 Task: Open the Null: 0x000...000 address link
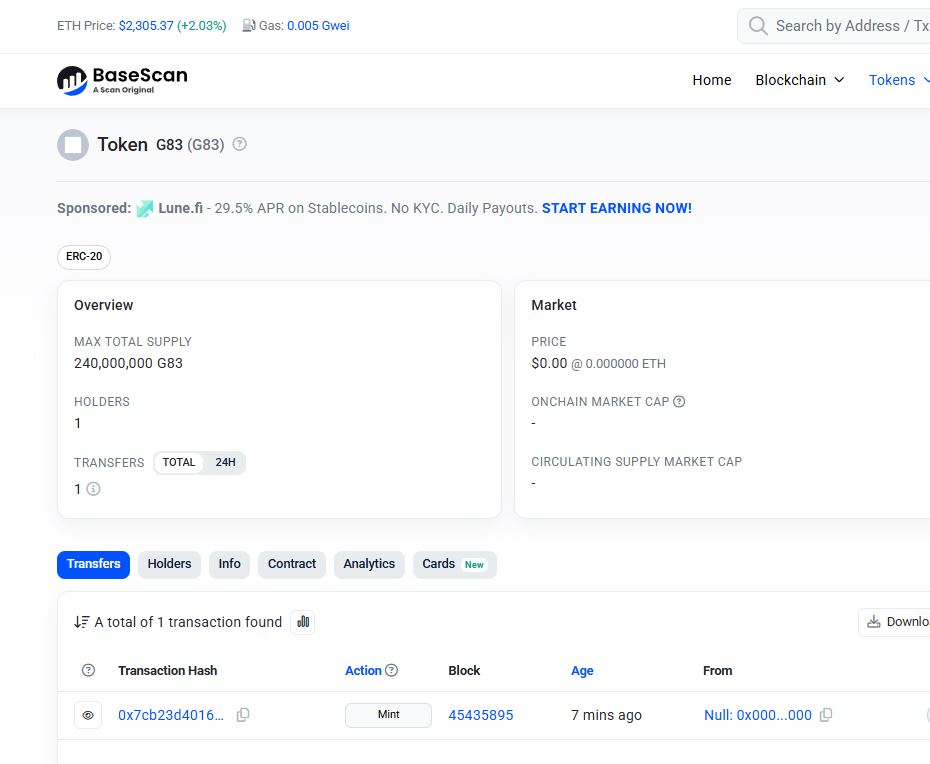click(757, 715)
